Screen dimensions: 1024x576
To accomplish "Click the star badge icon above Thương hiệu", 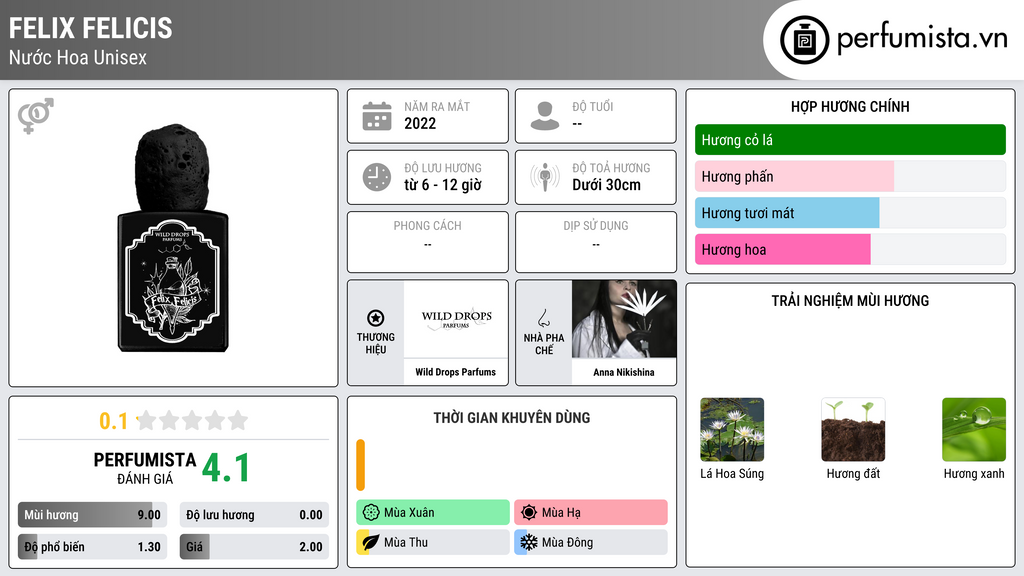I will pyautogui.click(x=376, y=318).
